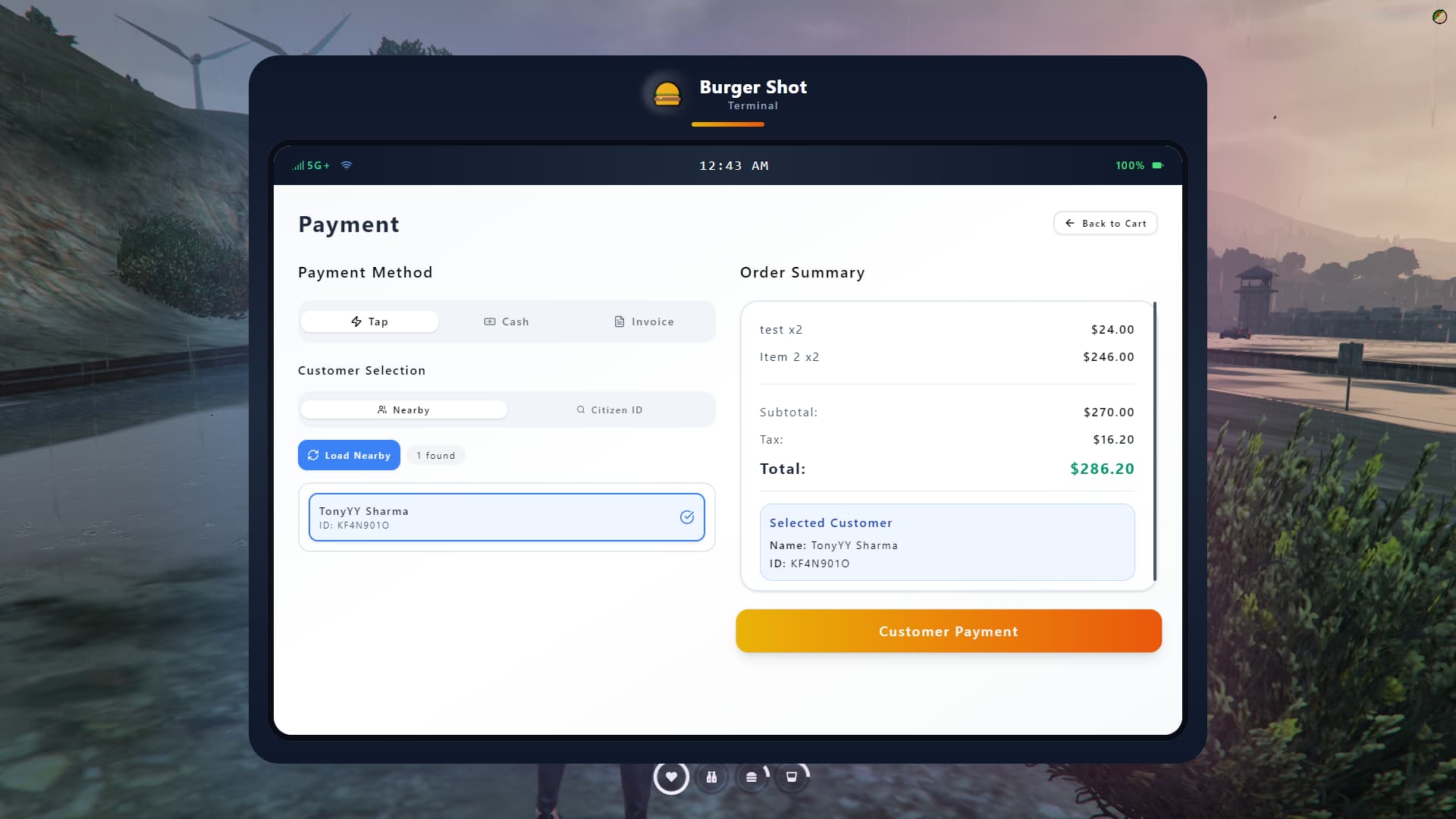Click the Payment Method heading
Viewport: 1456px width, 819px height.
click(366, 272)
